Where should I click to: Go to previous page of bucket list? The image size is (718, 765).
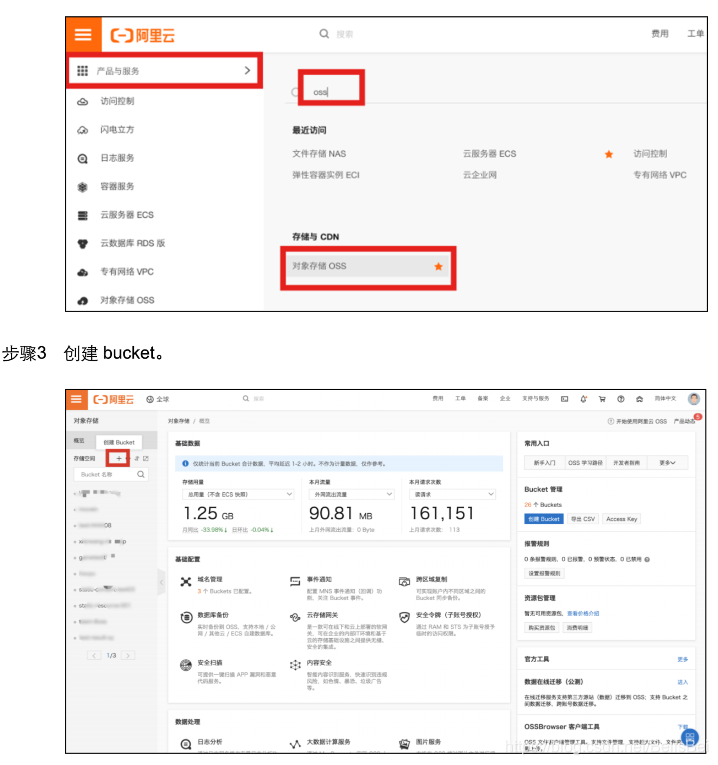click(94, 655)
